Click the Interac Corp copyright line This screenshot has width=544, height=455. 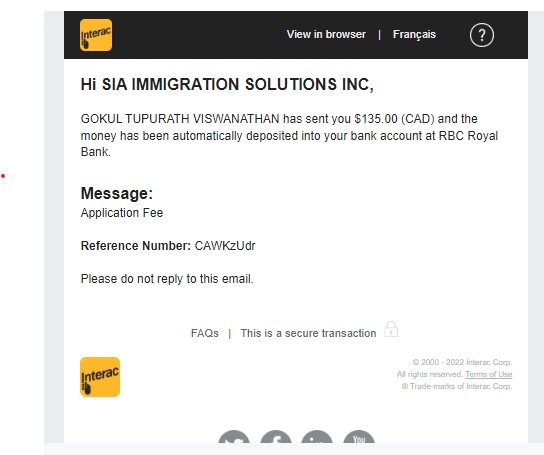click(x=462, y=362)
